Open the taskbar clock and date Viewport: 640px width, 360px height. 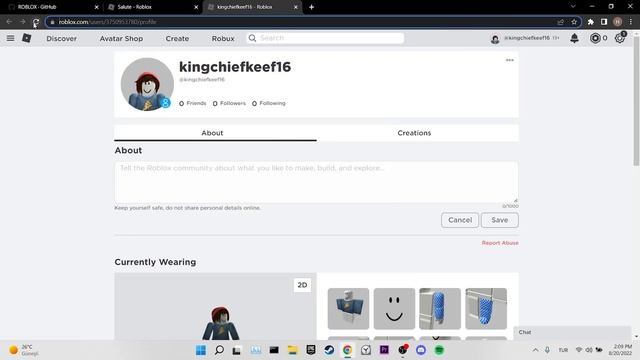620,350
